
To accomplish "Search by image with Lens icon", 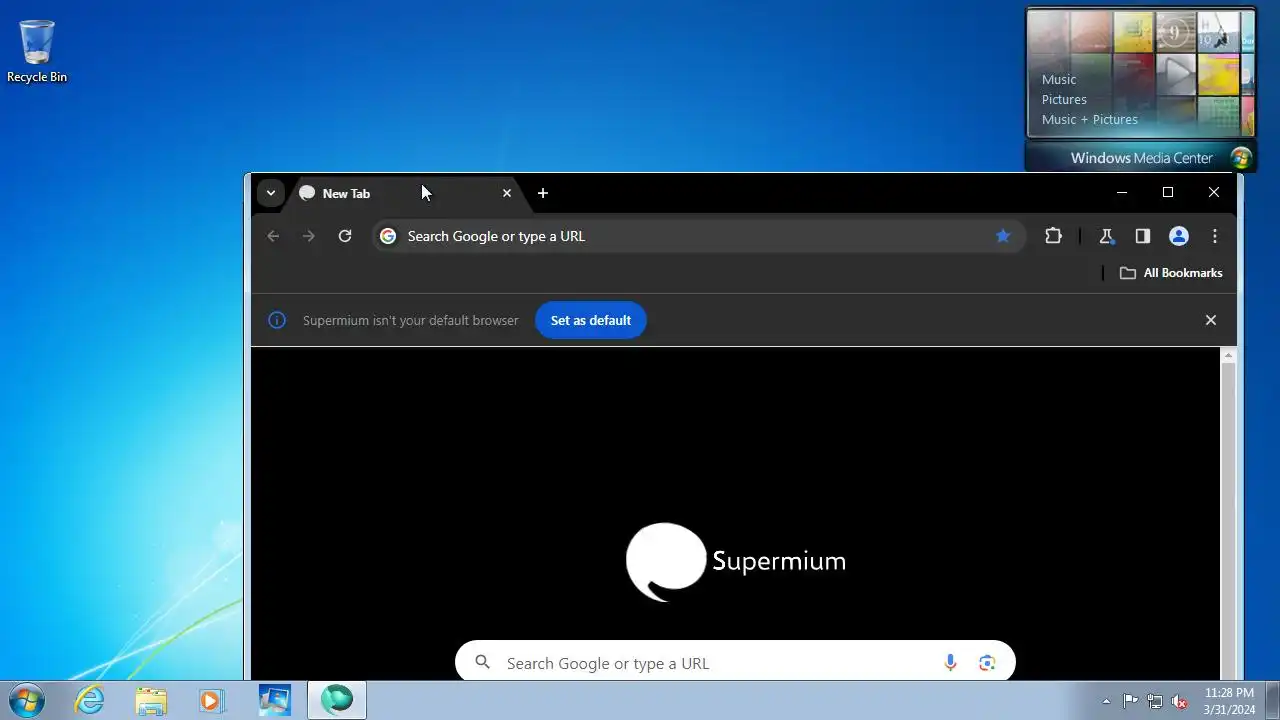I will (987, 662).
